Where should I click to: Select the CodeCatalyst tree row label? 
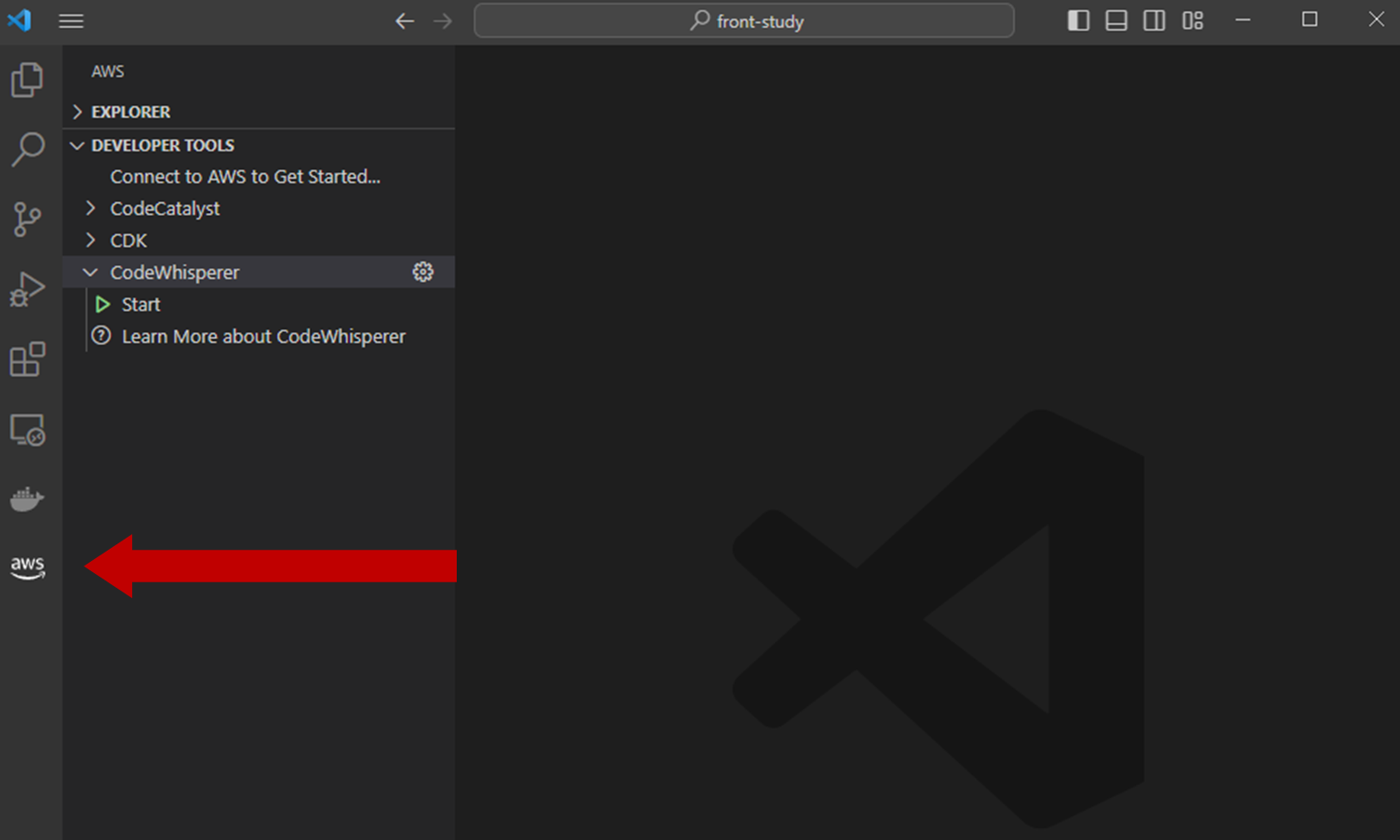coord(165,209)
